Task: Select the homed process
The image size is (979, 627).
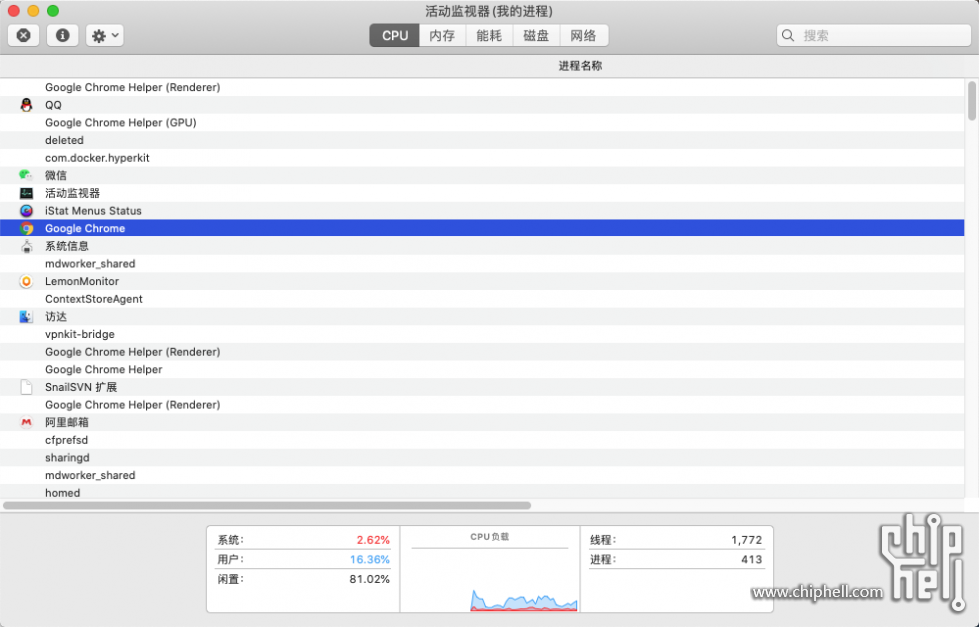Action: [62, 493]
